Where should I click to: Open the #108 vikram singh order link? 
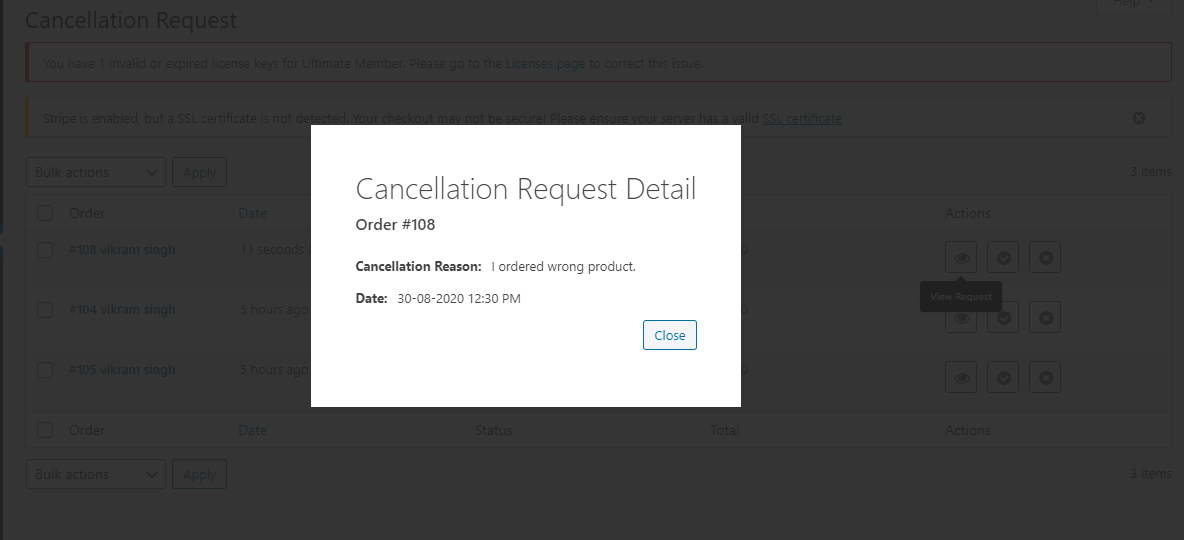pyautogui.click(x=122, y=249)
